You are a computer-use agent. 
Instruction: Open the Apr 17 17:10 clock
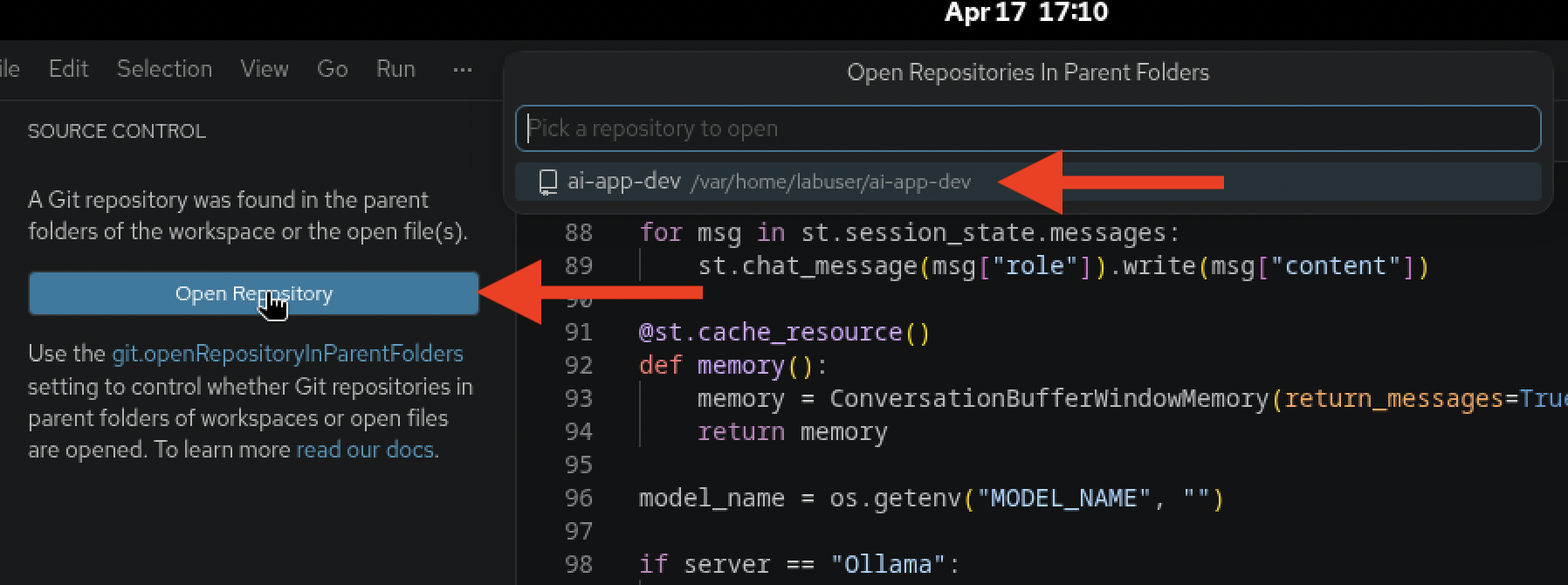point(1026,12)
